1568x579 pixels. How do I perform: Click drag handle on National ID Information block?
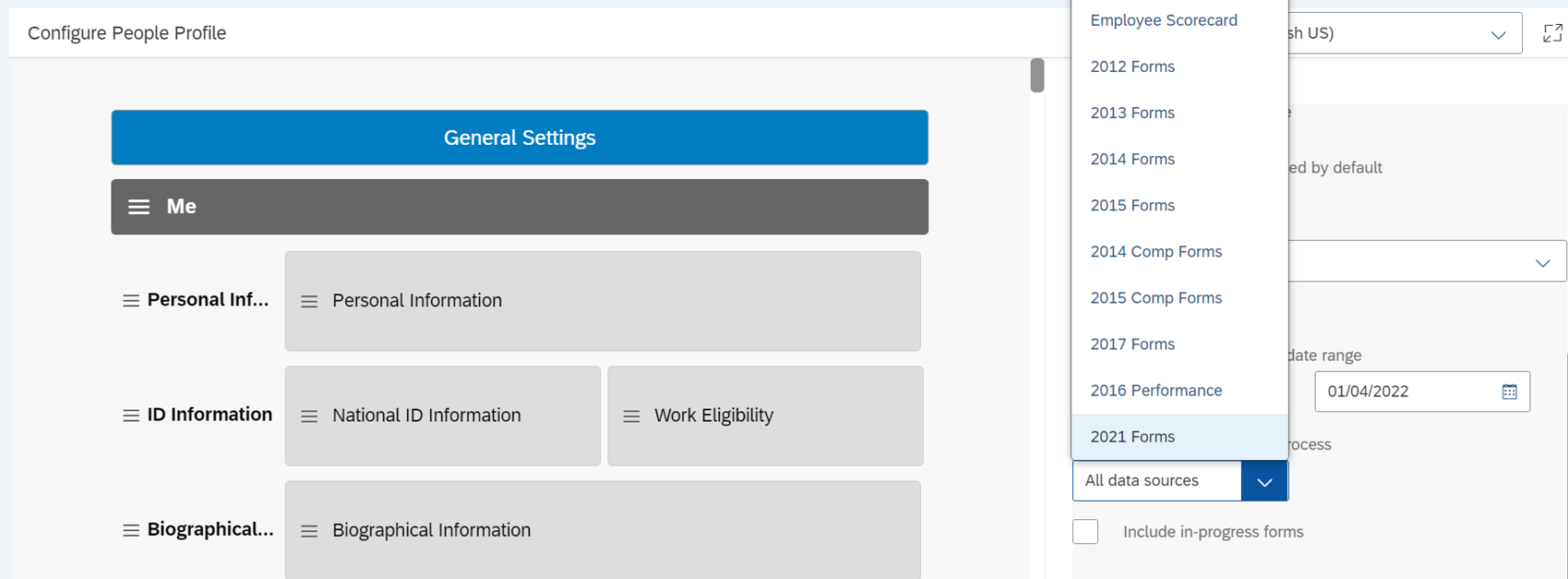pos(309,416)
